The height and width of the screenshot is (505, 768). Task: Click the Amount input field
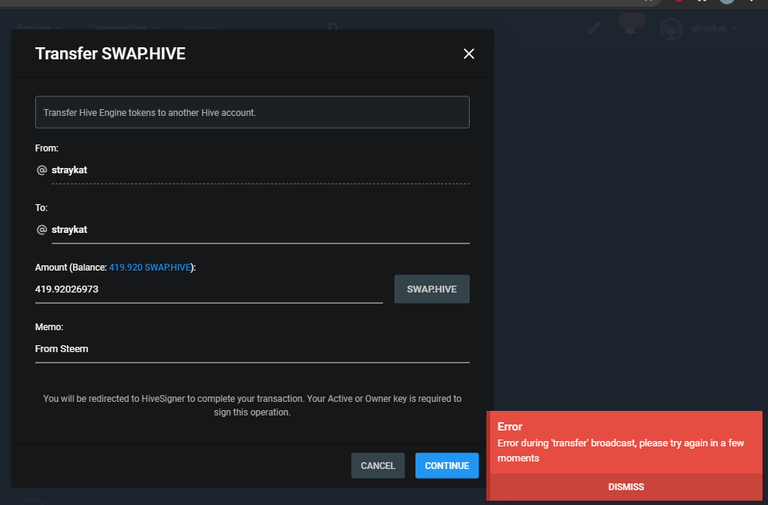209,289
